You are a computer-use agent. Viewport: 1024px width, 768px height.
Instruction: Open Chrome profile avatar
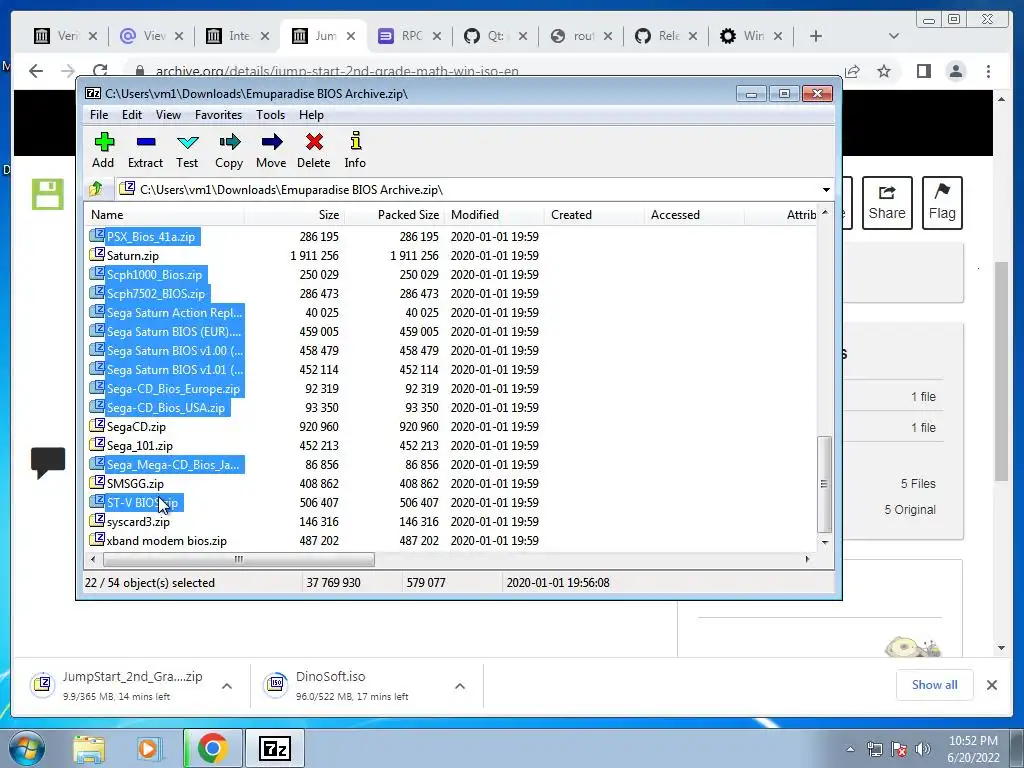pyautogui.click(x=956, y=71)
